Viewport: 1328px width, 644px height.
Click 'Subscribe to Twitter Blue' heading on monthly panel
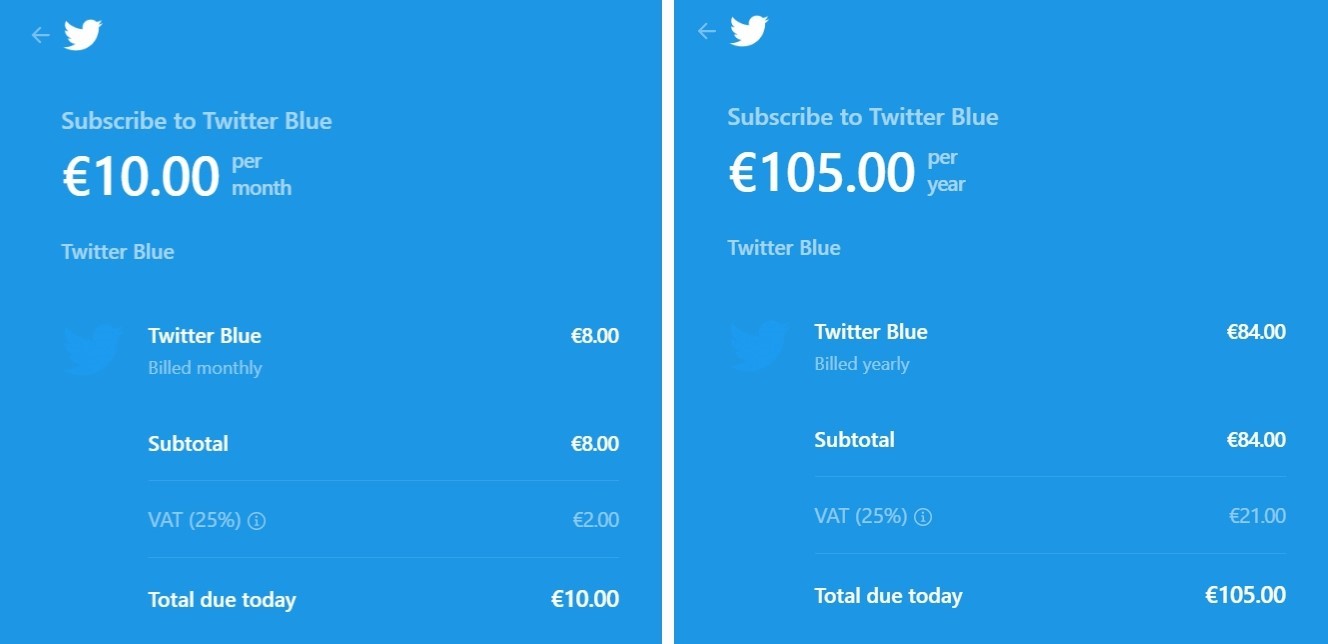[x=197, y=121]
